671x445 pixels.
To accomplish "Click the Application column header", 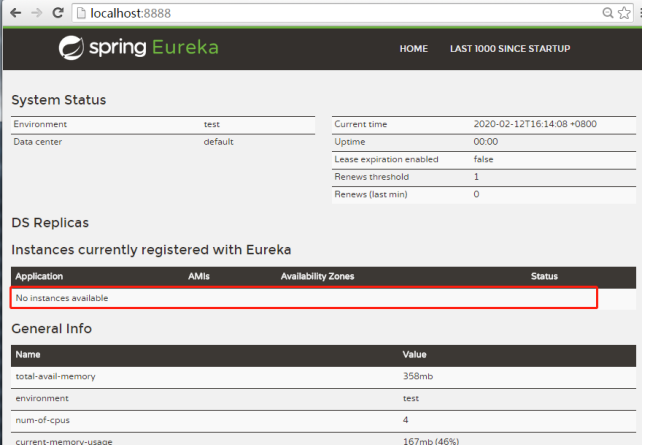I will (39, 276).
